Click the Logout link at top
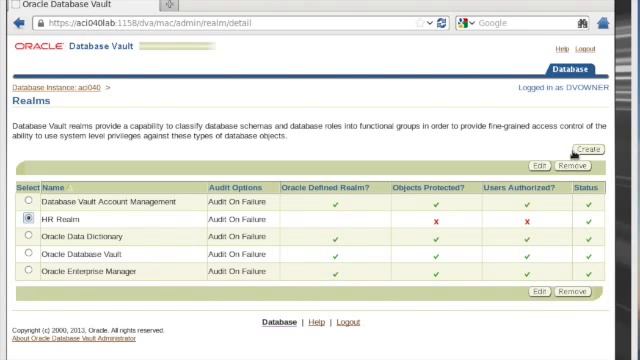This screenshot has height=360, width=640. click(x=585, y=49)
